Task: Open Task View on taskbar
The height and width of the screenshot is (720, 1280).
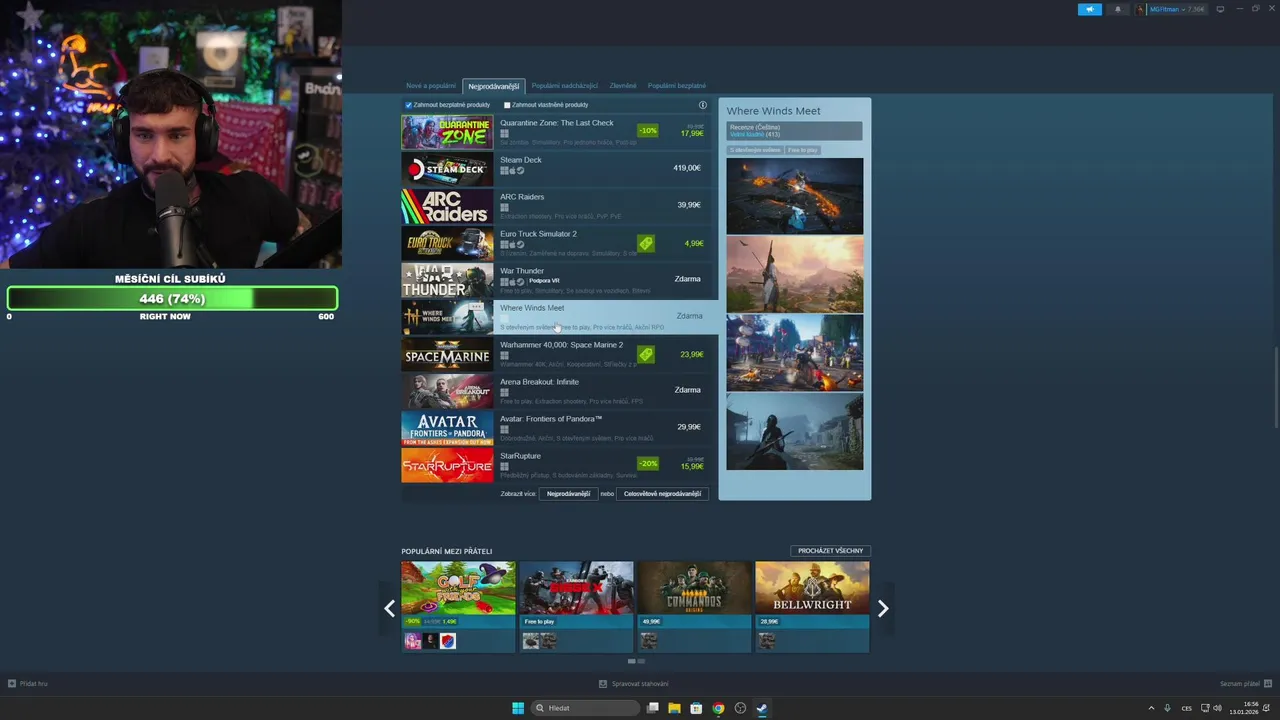Action: pyautogui.click(x=653, y=708)
